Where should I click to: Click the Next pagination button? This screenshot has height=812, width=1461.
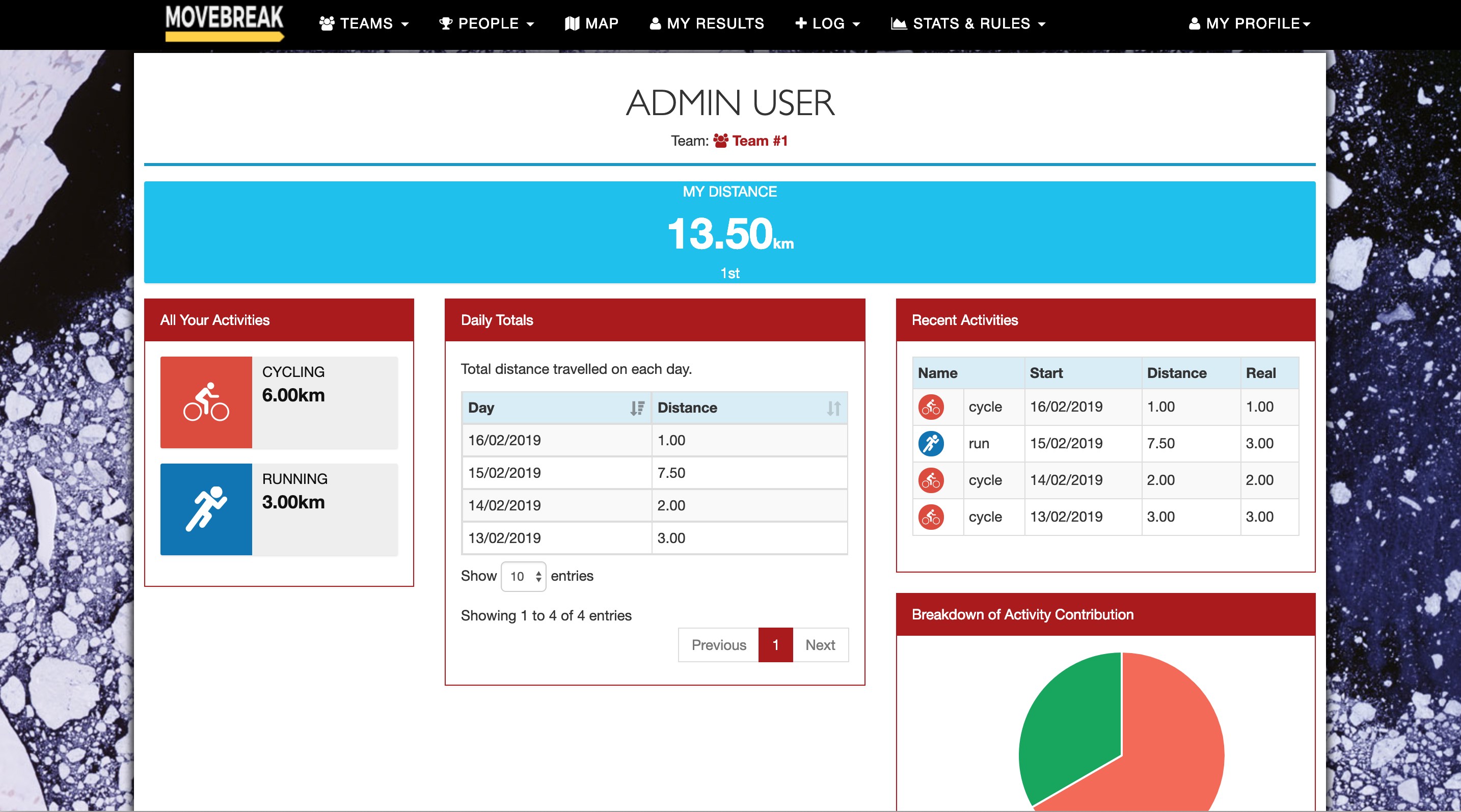[820, 645]
